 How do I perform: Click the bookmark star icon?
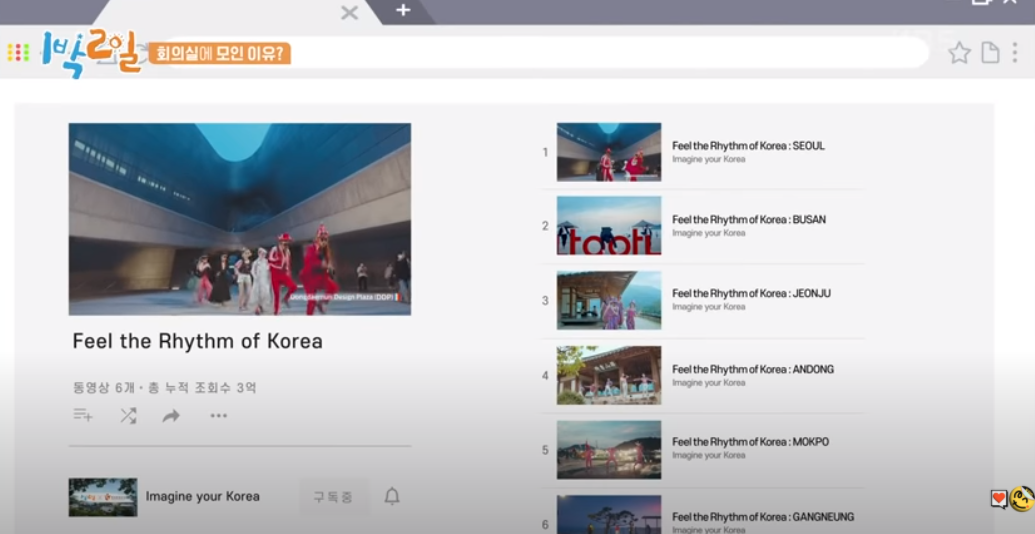click(x=959, y=53)
